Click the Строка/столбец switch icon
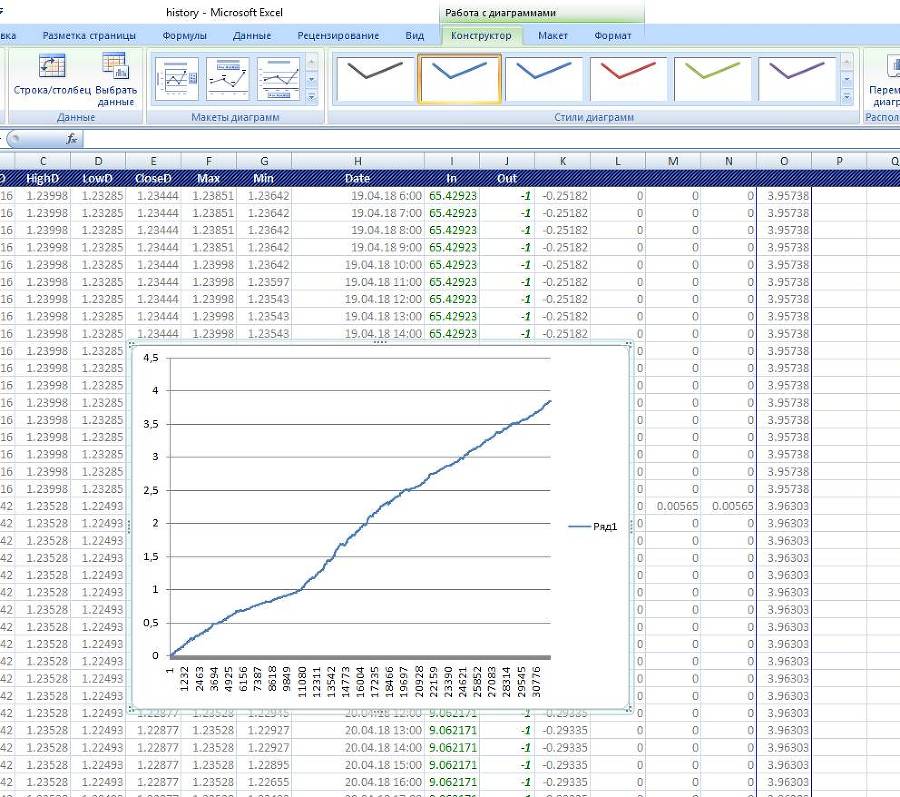 click(x=52, y=65)
